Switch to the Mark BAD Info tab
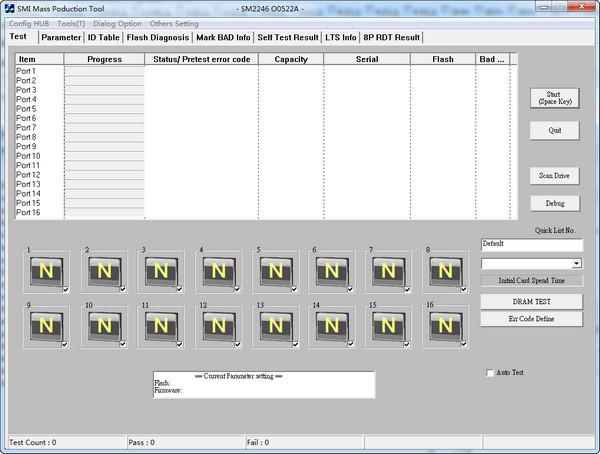Viewport: 600px width, 454px height. (x=223, y=38)
